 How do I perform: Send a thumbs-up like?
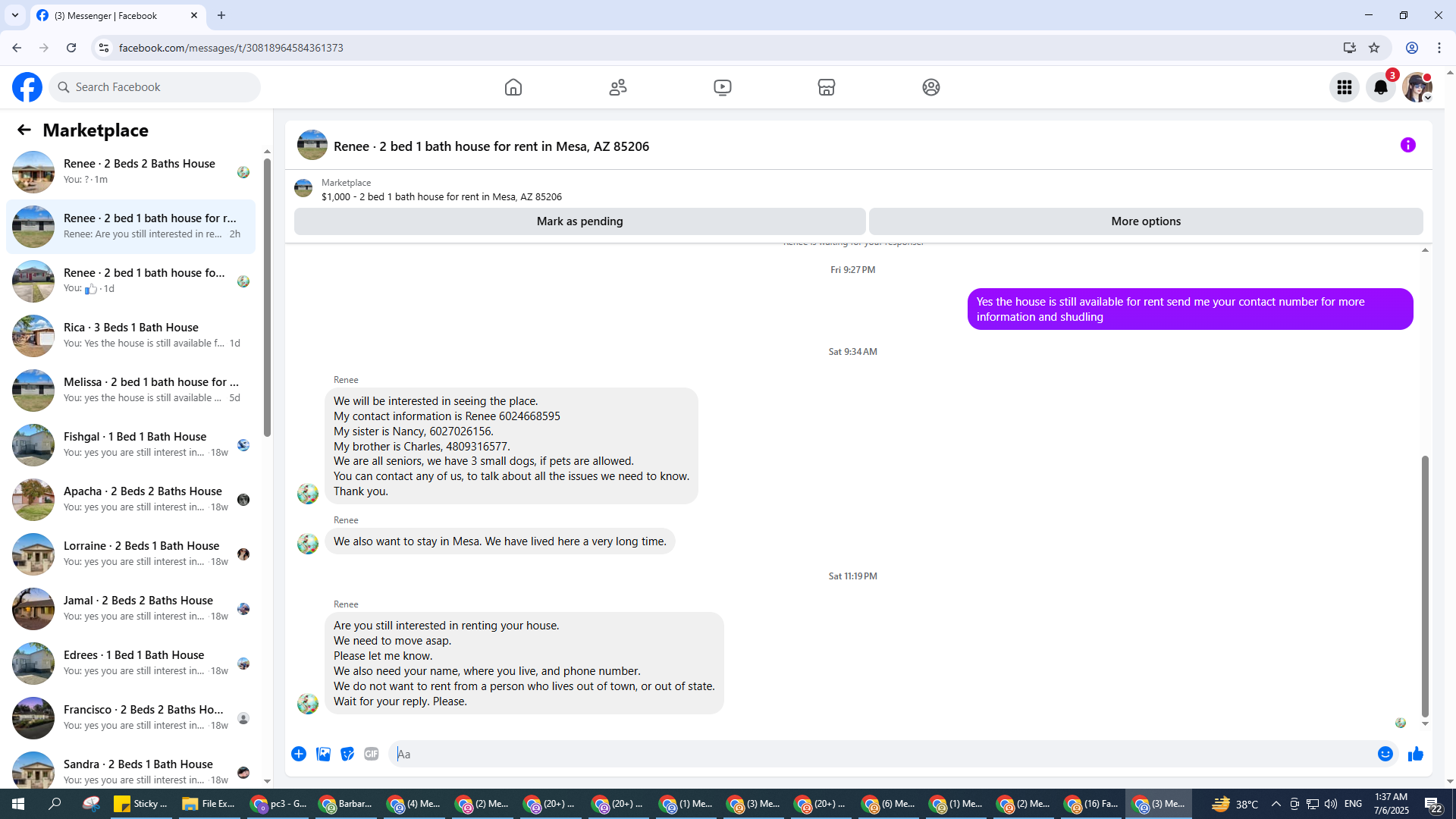[x=1415, y=754]
